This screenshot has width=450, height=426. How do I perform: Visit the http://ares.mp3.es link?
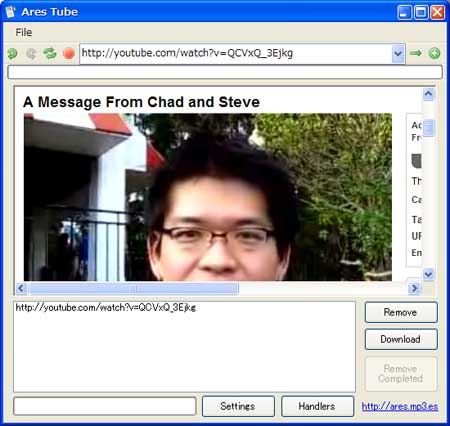[400, 406]
